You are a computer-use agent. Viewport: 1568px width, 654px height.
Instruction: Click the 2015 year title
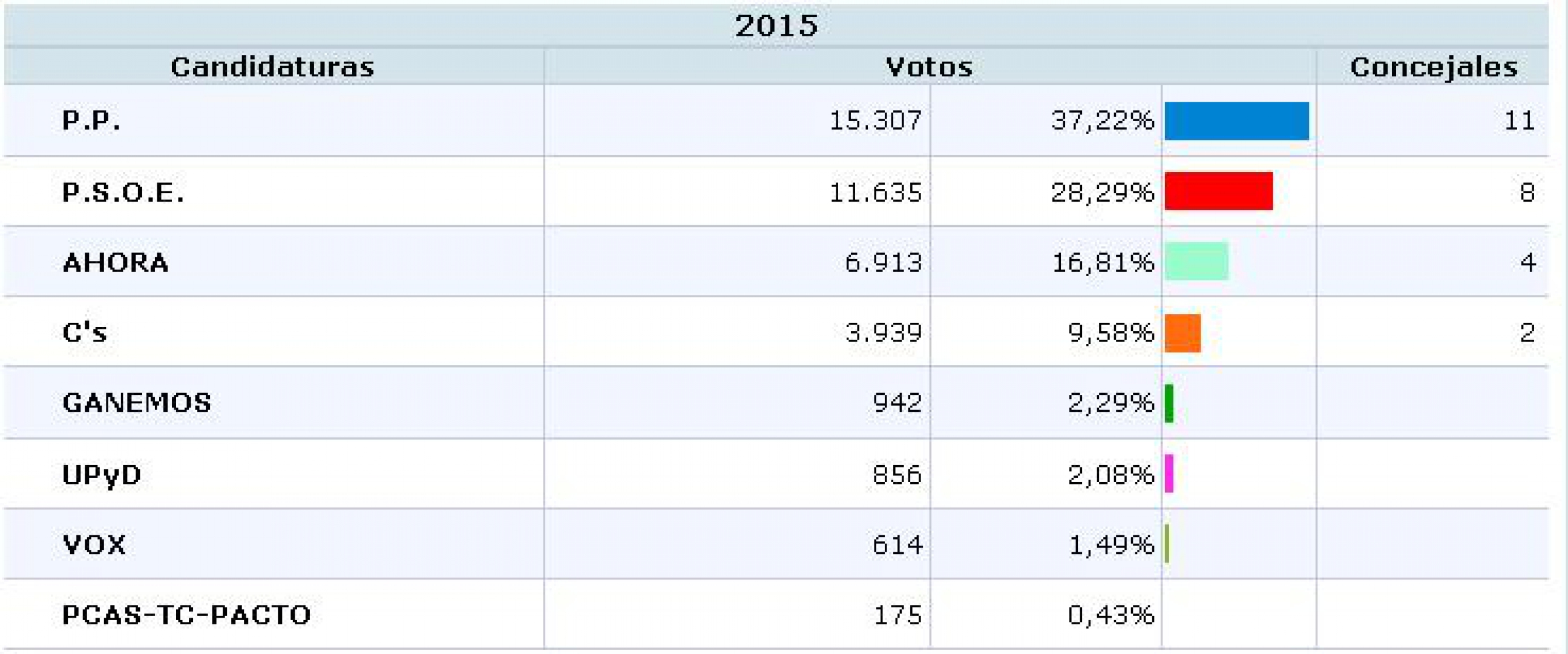pyautogui.click(x=776, y=25)
